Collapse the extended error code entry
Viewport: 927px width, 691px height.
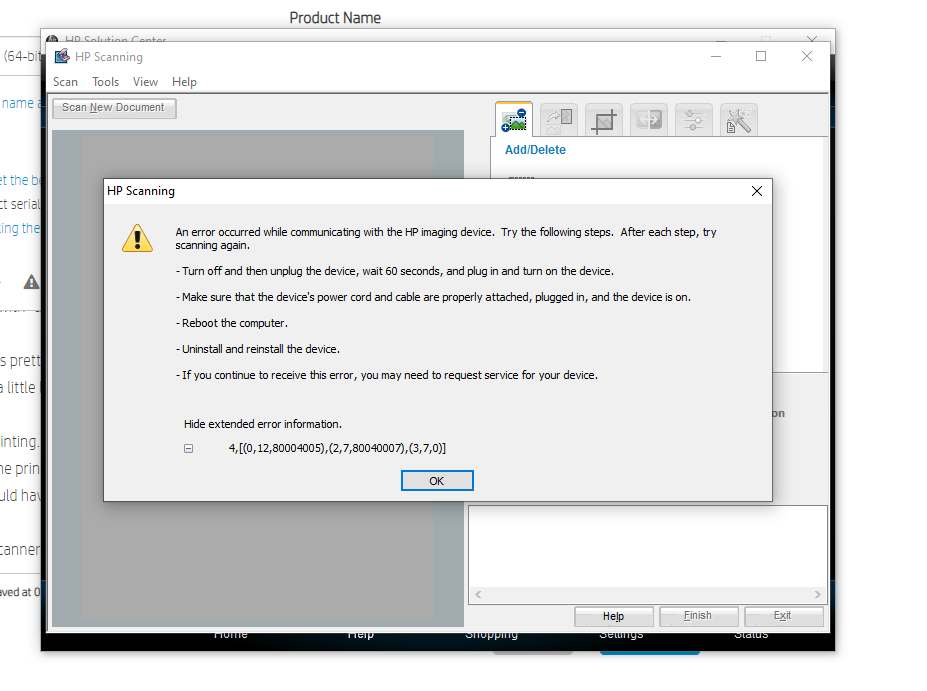[x=188, y=448]
